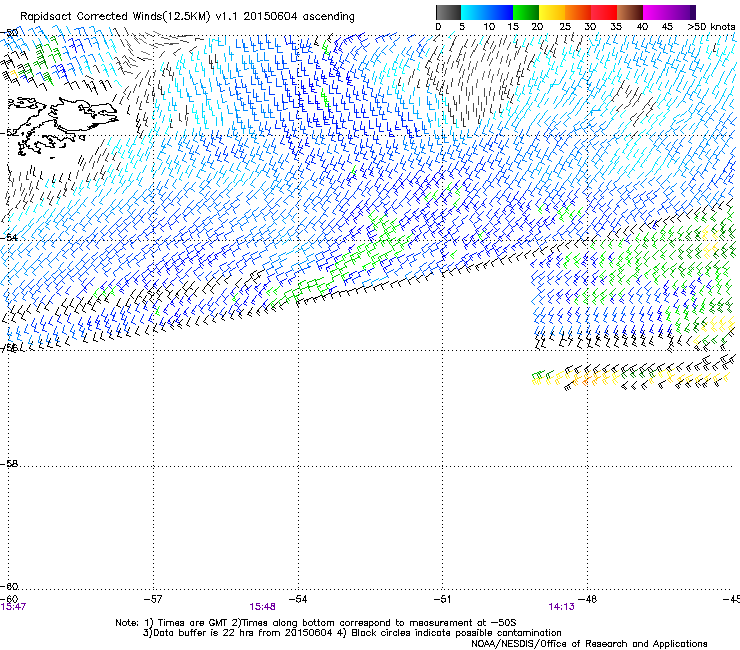Screen dimensions: 740x650
Task: Click the '>50 knots' legend label
Action: tap(711, 27)
